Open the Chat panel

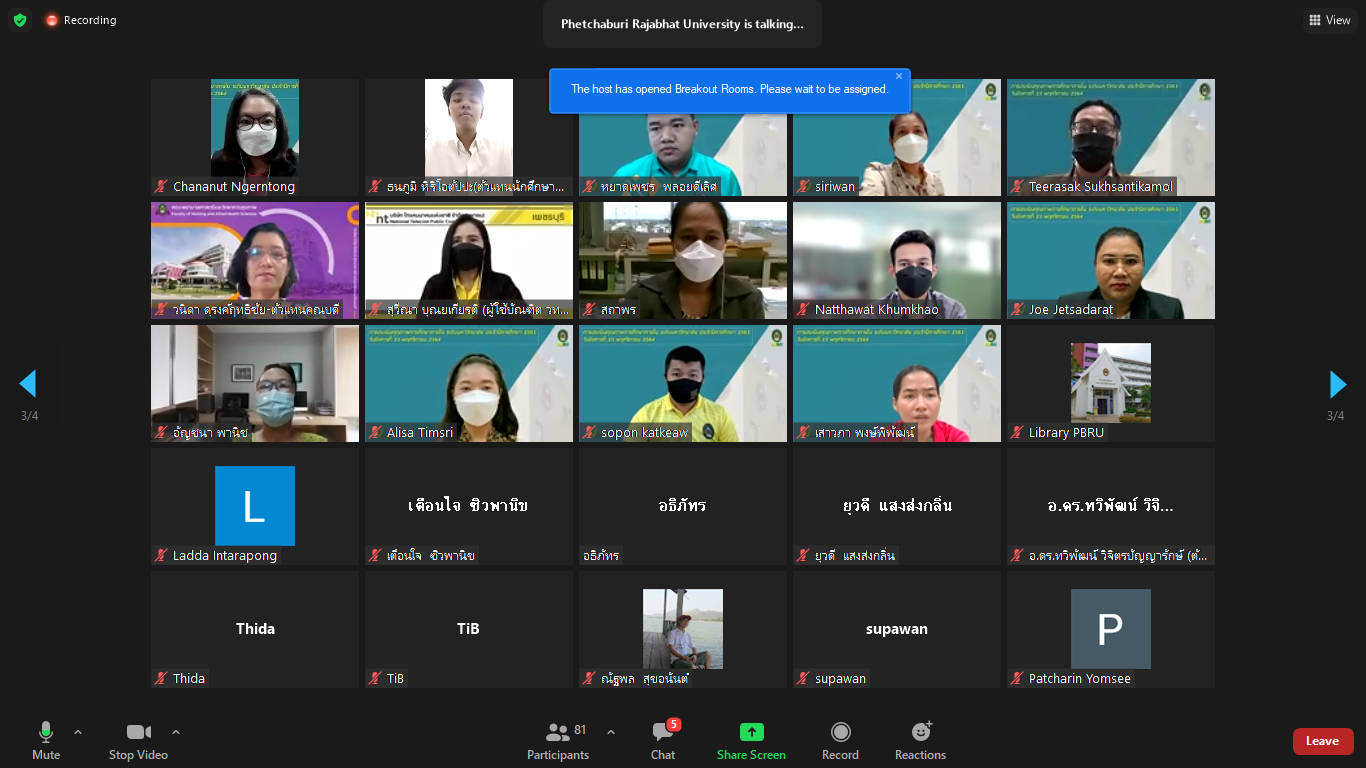[x=662, y=740]
